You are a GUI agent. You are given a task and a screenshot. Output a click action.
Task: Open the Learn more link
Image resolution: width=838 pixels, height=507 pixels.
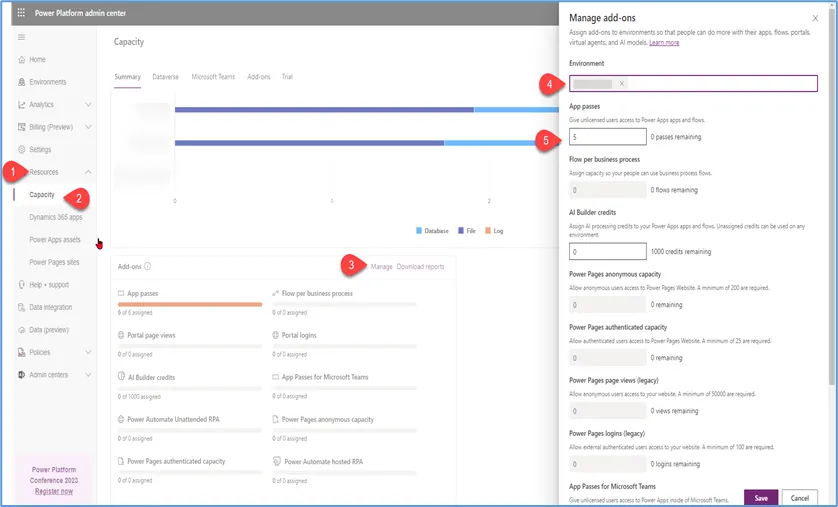[664, 42]
